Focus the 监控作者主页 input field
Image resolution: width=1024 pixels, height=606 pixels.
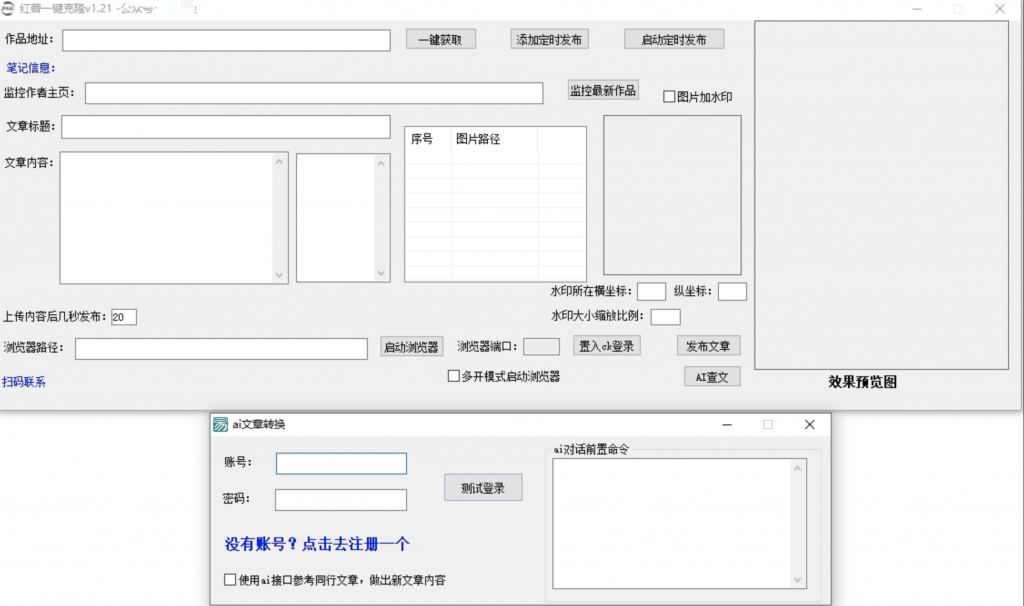313,93
